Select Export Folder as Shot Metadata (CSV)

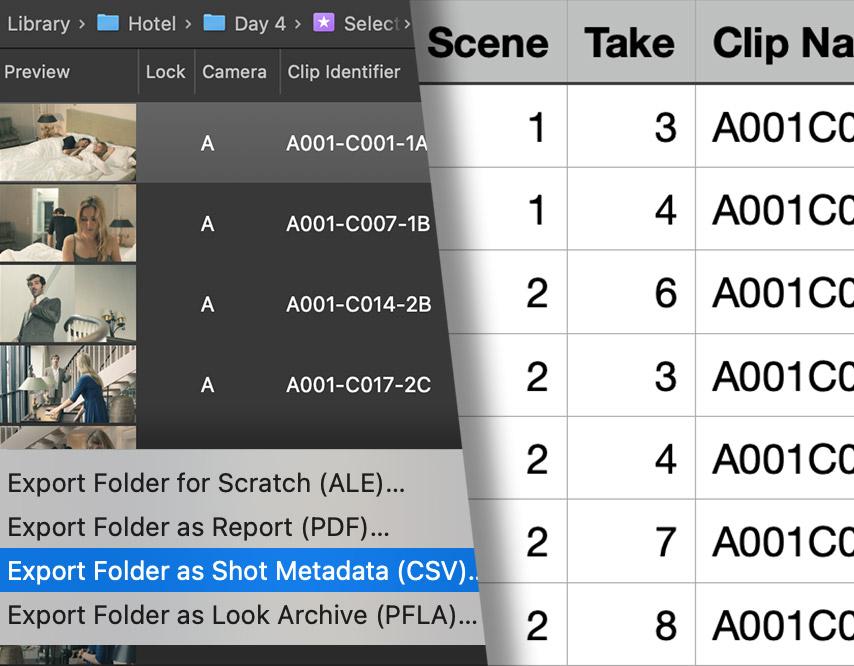[x=240, y=570]
